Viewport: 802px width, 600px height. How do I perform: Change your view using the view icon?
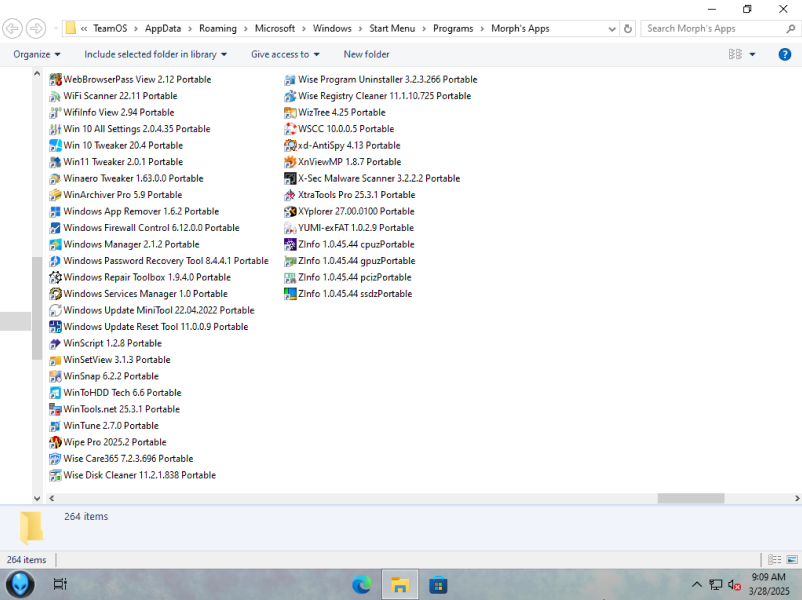pyautogui.click(x=735, y=54)
